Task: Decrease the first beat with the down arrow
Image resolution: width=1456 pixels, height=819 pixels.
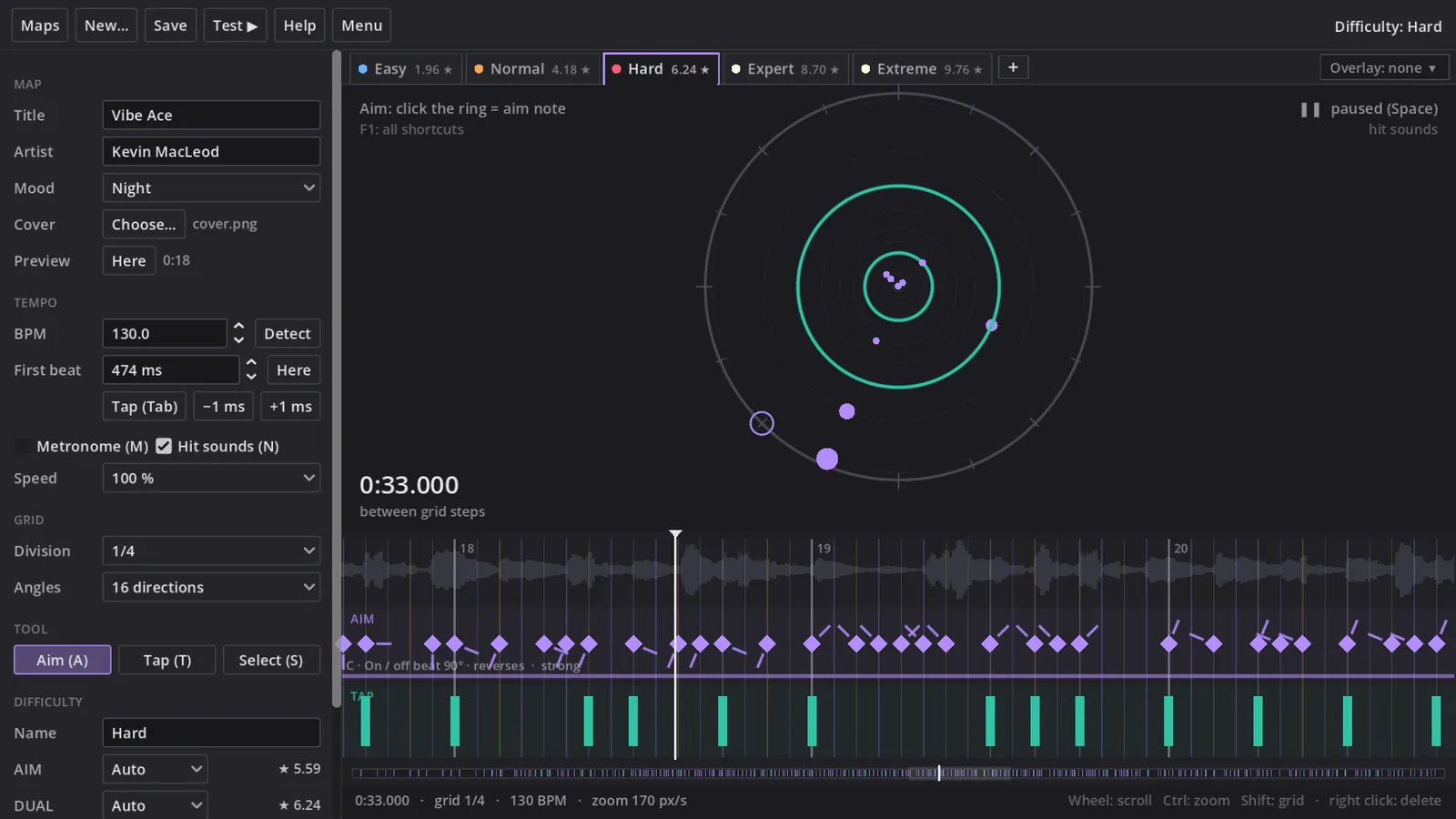Action: 251,377
